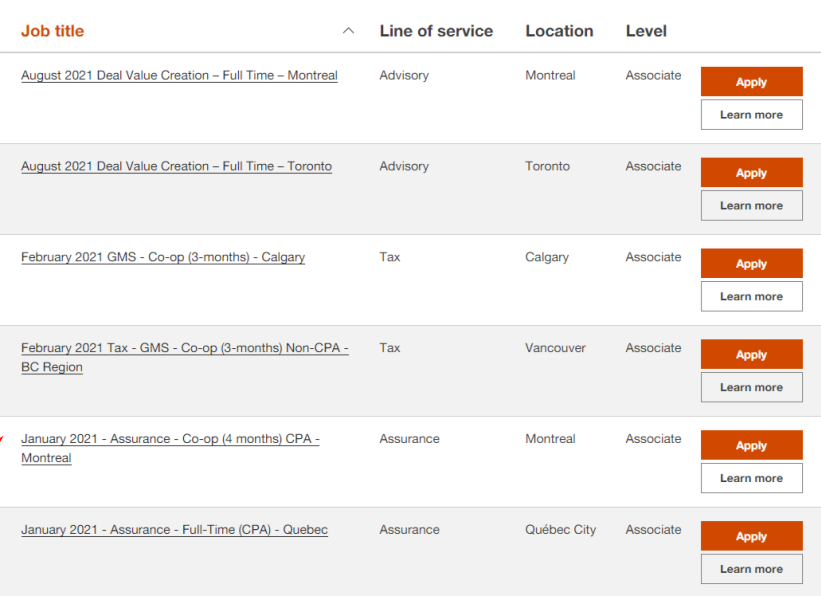Viewport: 821px width, 596px height.
Task: Click the sort chevron beside Job title
Action: point(348,31)
